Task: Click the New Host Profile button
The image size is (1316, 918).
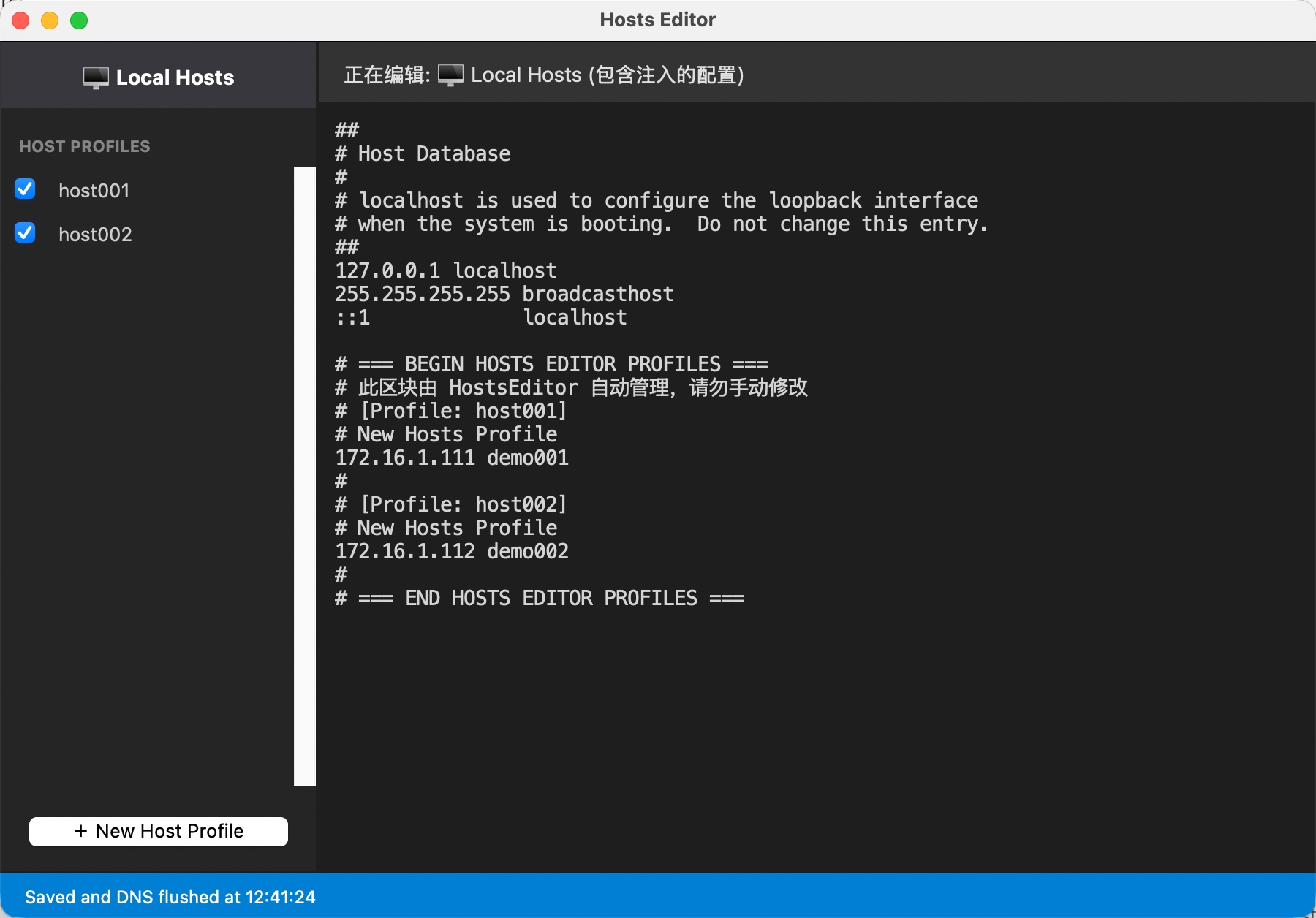Action: tap(159, 831)
